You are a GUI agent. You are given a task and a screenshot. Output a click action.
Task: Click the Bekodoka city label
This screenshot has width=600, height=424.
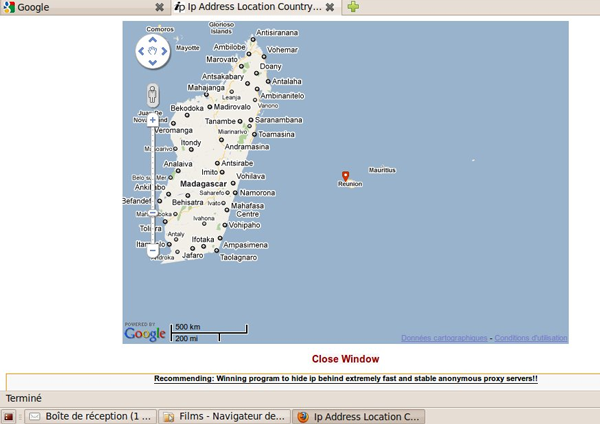pyautogui.click(x=187, y=108)
